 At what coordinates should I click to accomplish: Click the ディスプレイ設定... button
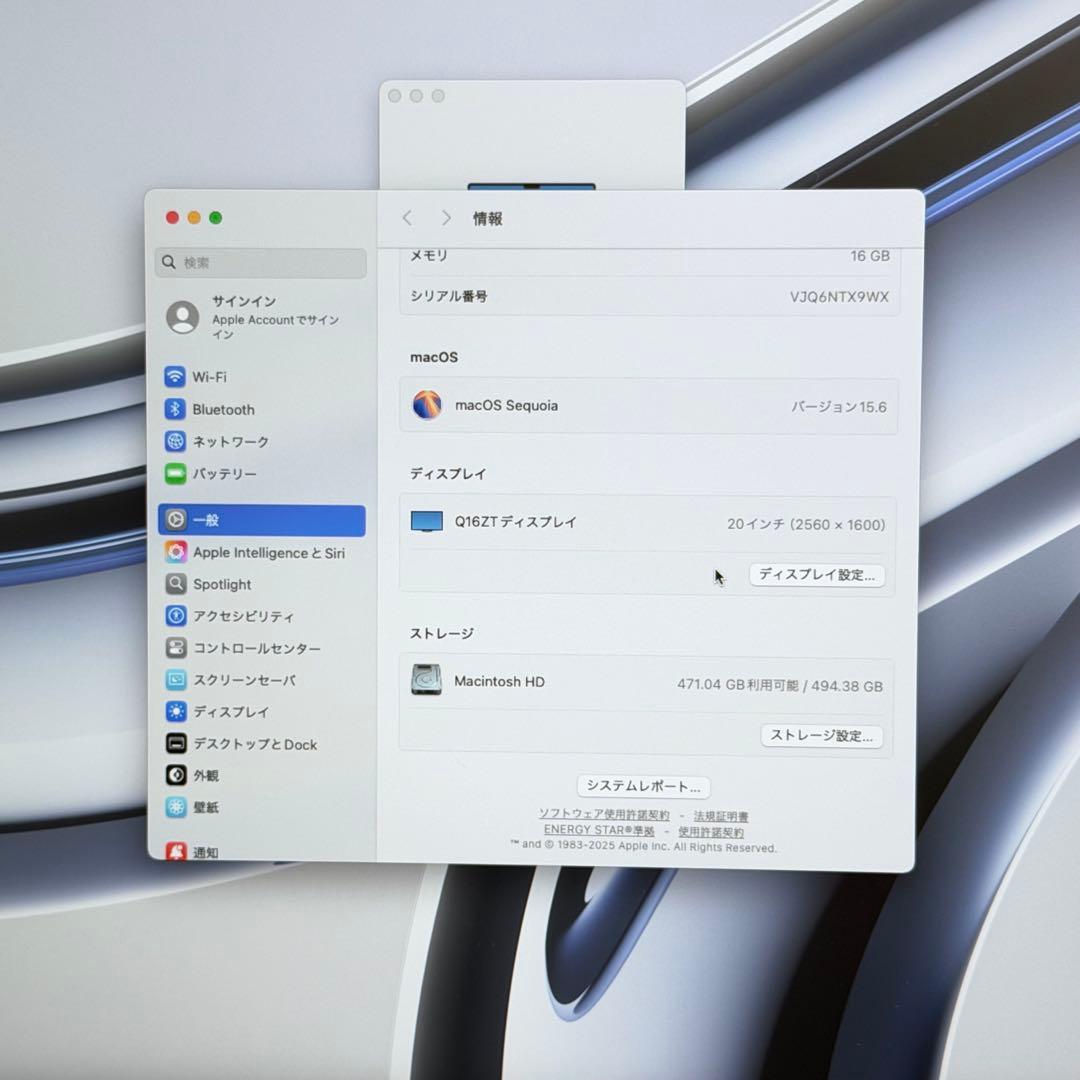point(817,575)
